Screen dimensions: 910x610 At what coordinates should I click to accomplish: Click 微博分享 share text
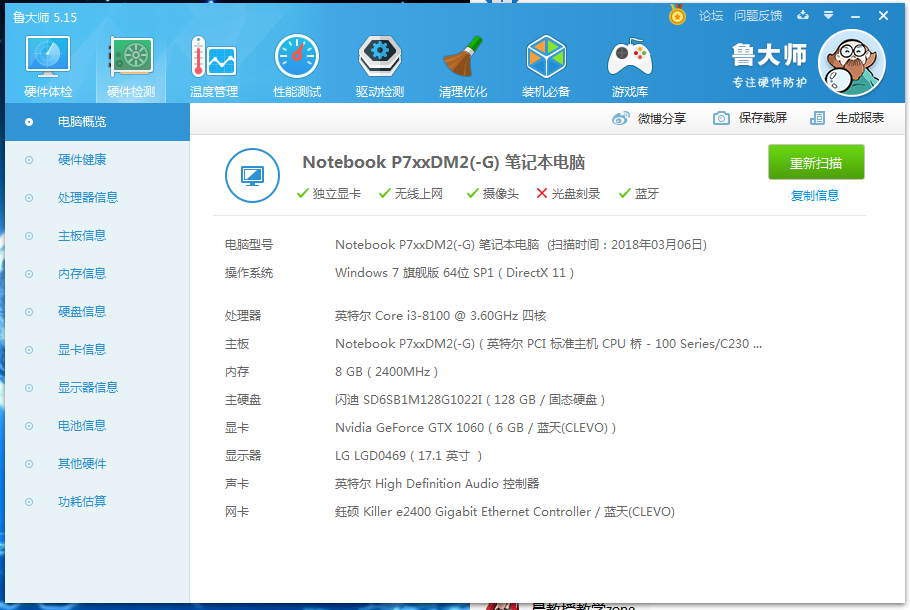(x=662, y=118)
